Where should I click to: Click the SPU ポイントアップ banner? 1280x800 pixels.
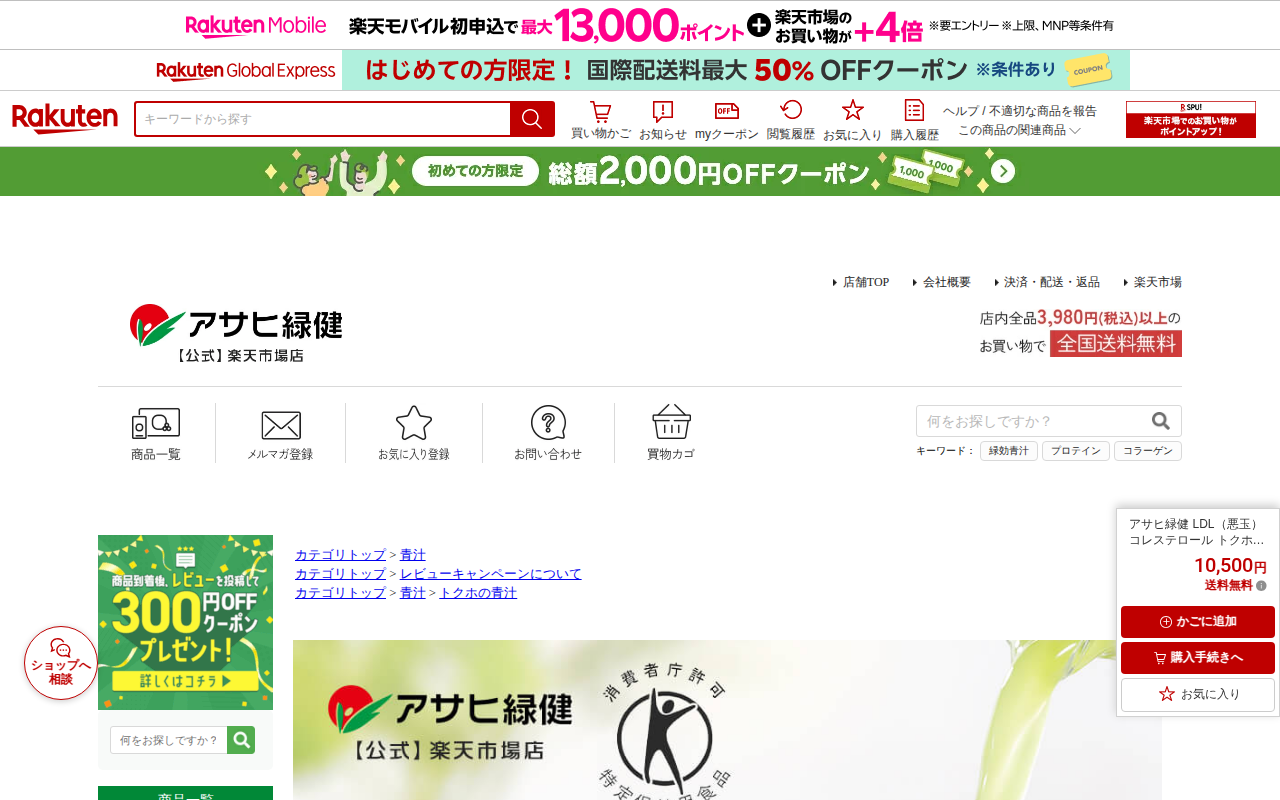(x=1191, y=119)
